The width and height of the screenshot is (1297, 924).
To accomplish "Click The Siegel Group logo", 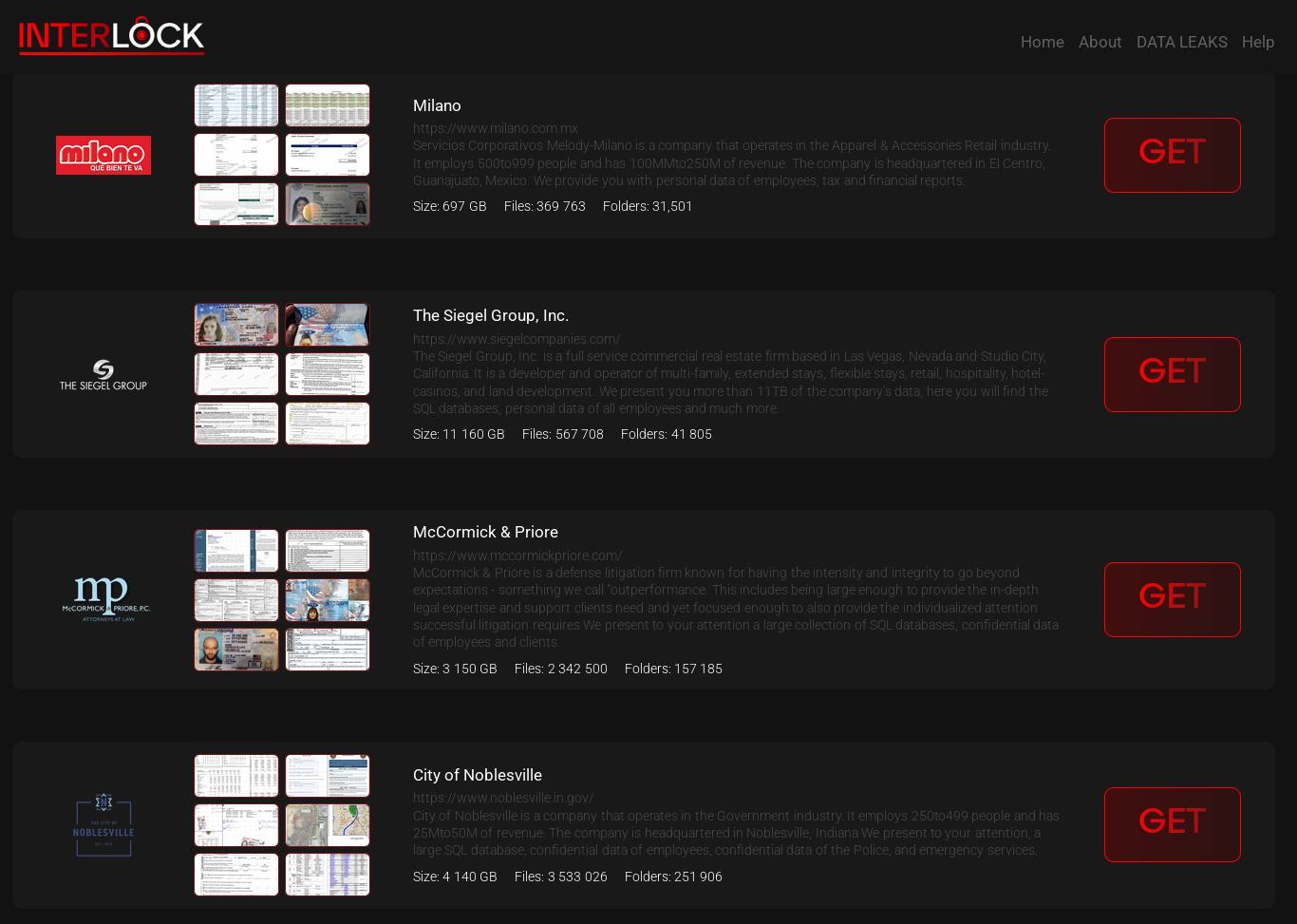I will click(x=103, y=374).
